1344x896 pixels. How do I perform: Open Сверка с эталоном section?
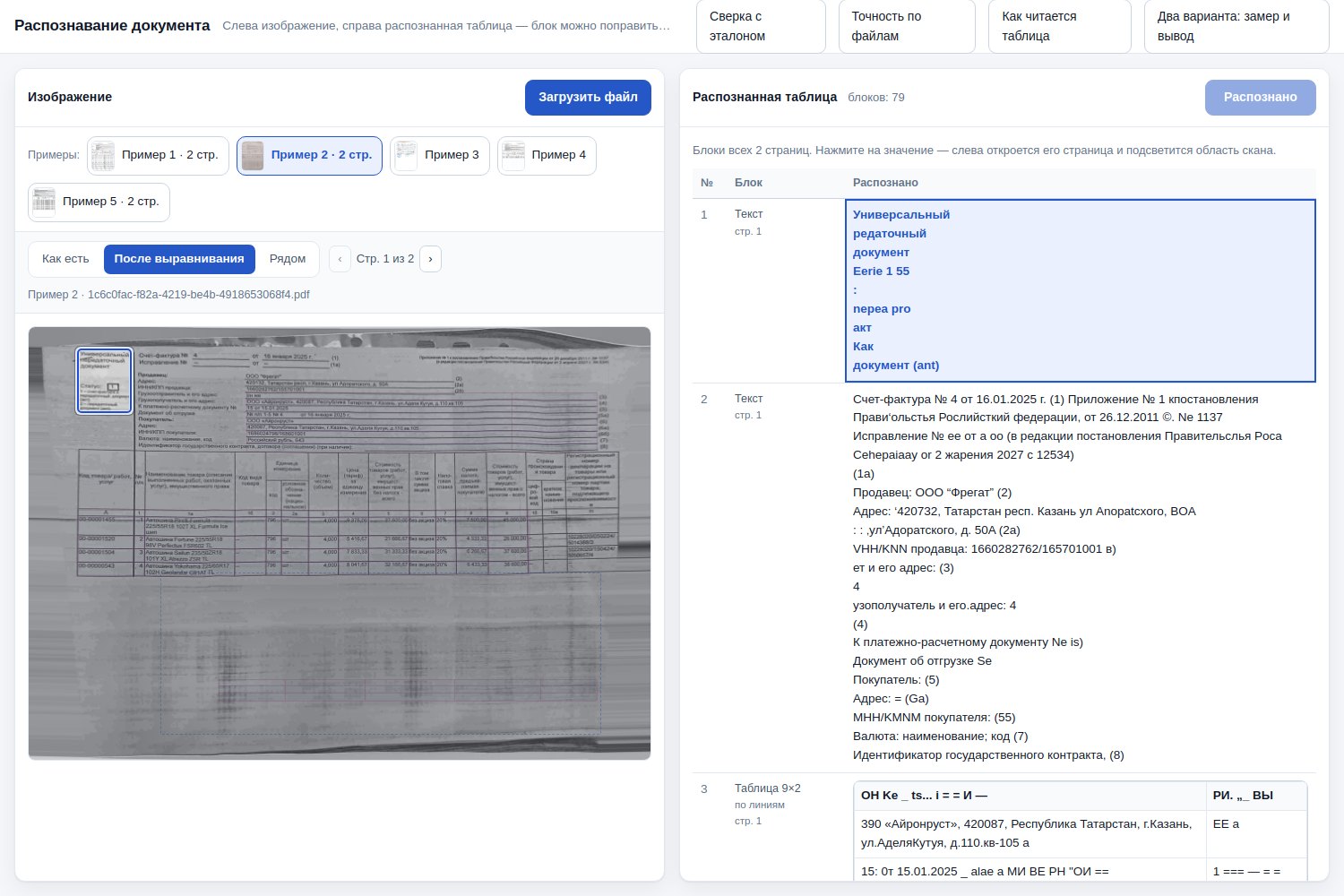(761, 26)
